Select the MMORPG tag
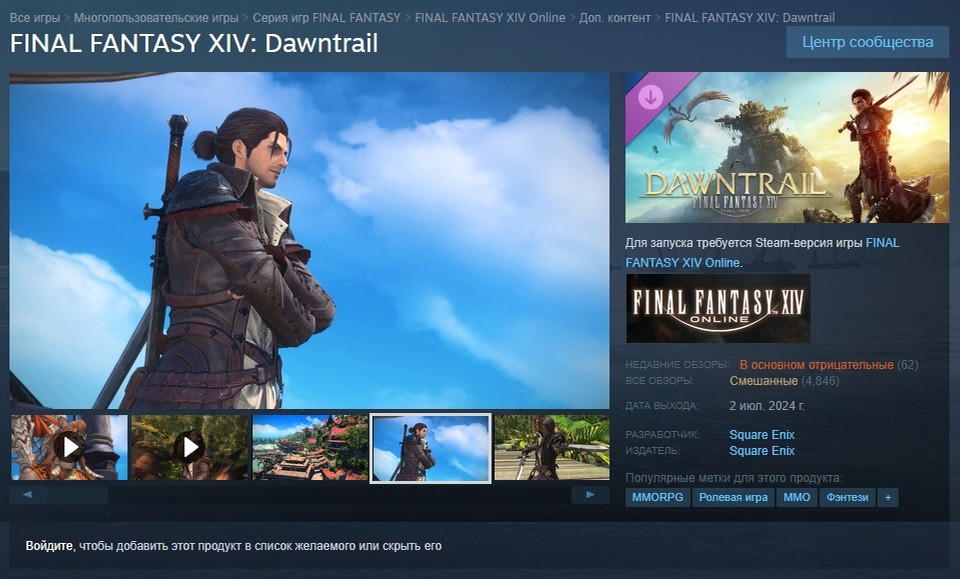 tap(658, 497)
